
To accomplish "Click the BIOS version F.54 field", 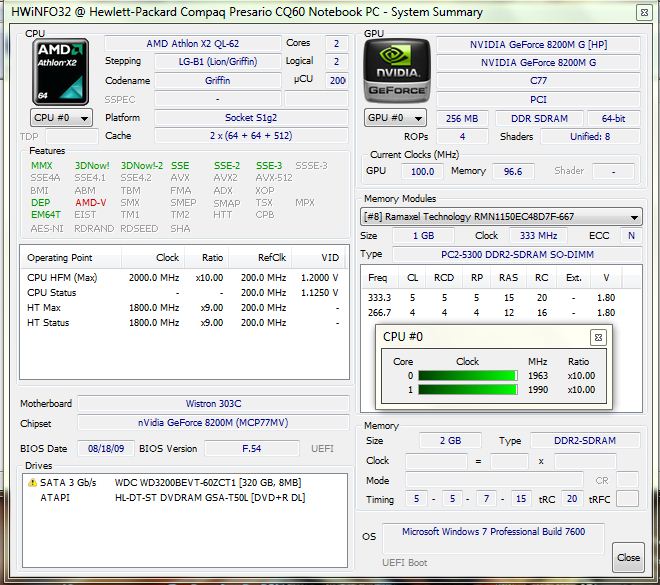I will click(252, 449).
